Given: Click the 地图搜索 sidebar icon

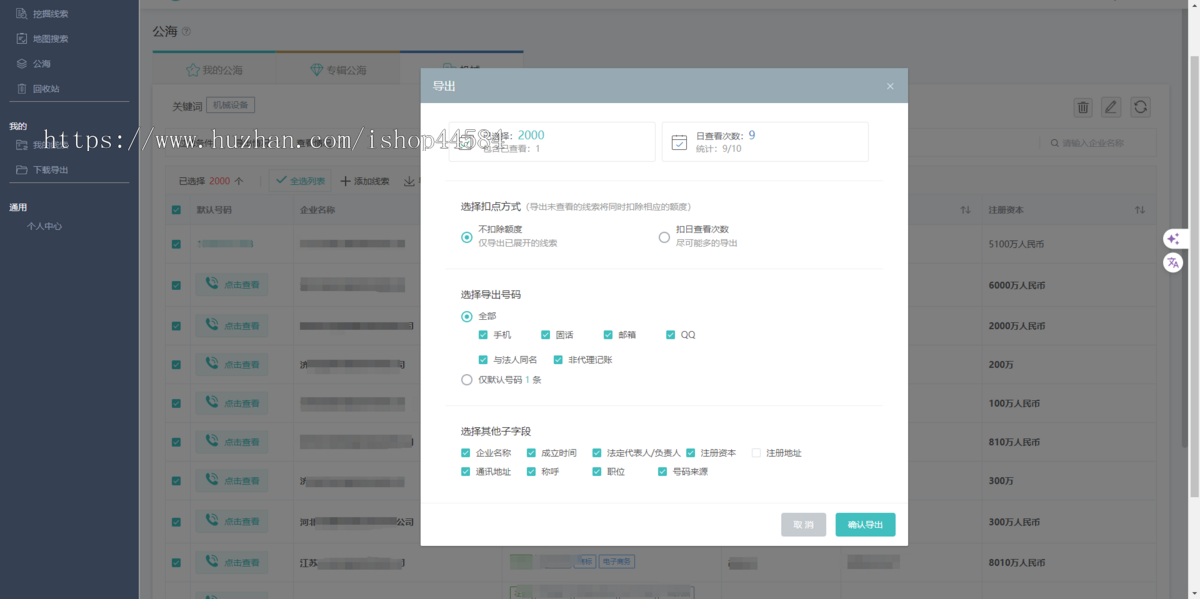Looking at the screenshot, I should (22, 39).
